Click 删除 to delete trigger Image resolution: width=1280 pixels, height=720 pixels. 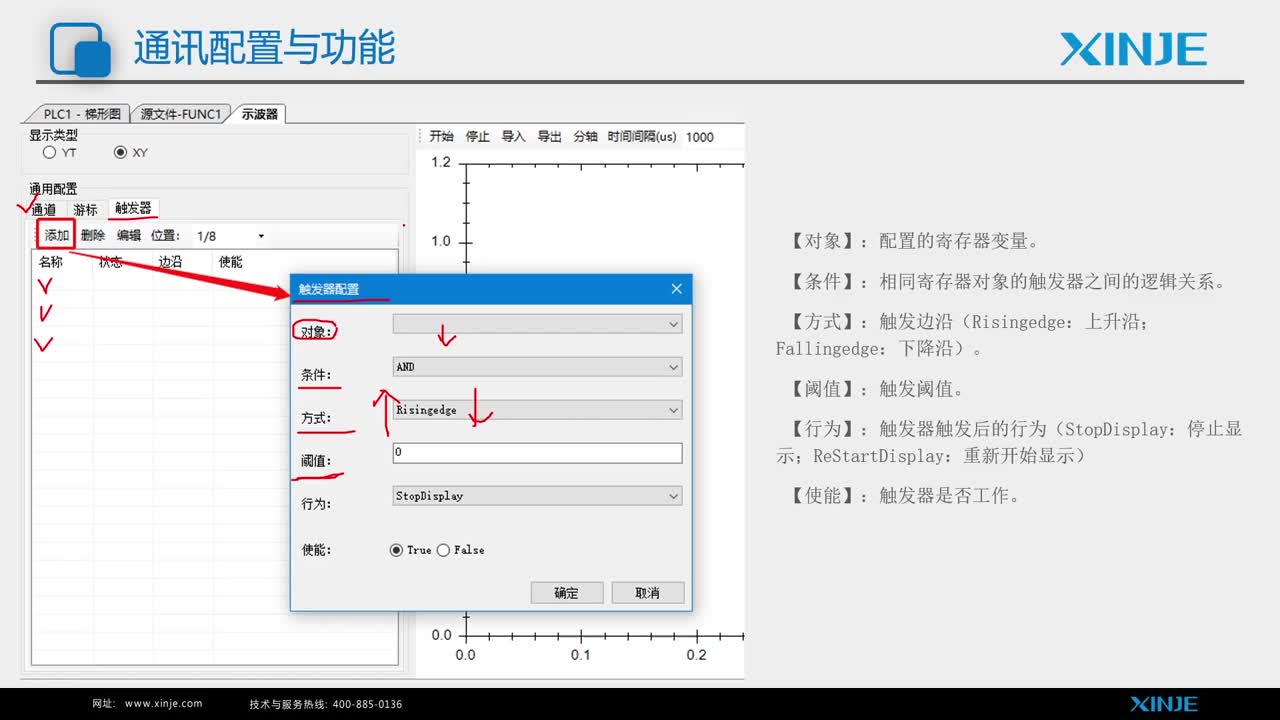point(93,236)
